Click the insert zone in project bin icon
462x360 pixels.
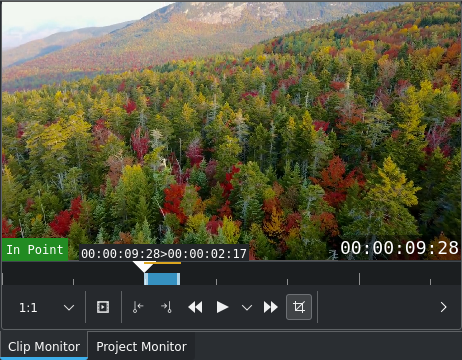pos(103,307)
